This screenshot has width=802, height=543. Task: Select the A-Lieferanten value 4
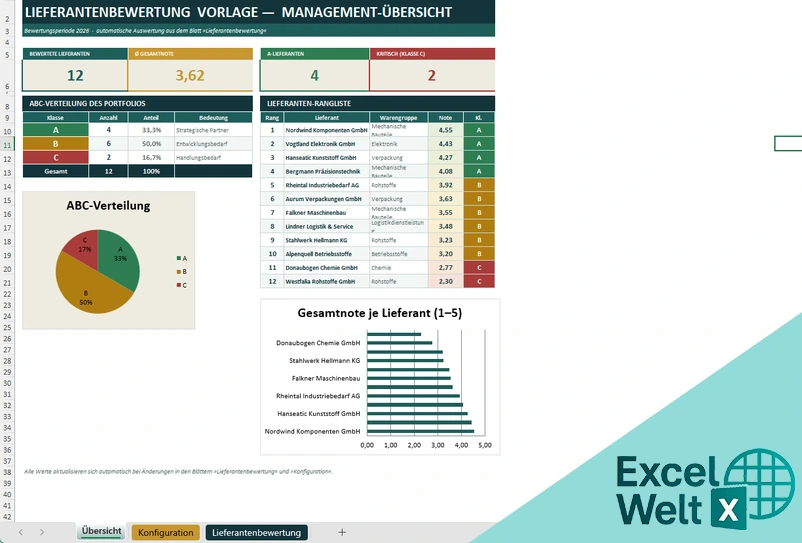click(x=315, y=76)
